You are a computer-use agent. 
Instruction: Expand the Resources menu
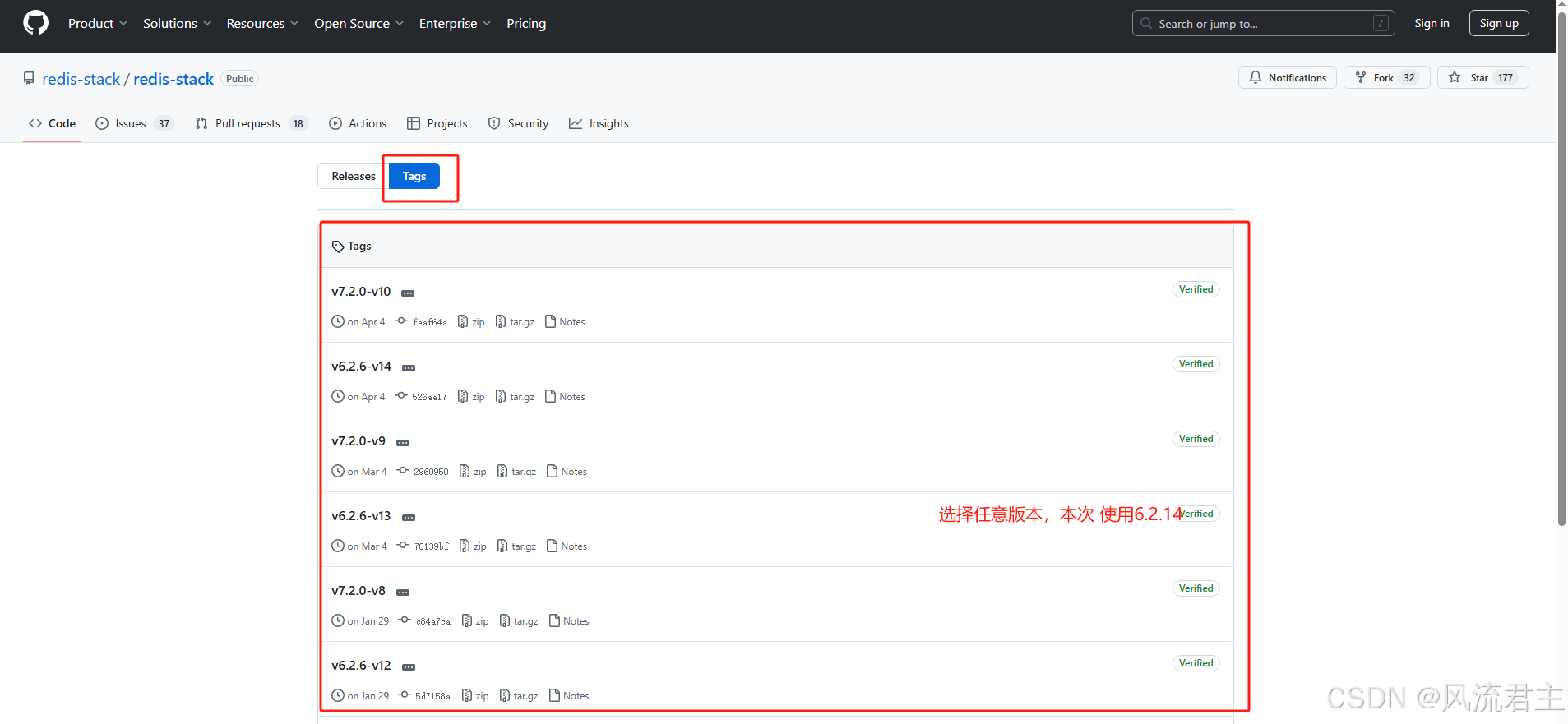point(262,23)
